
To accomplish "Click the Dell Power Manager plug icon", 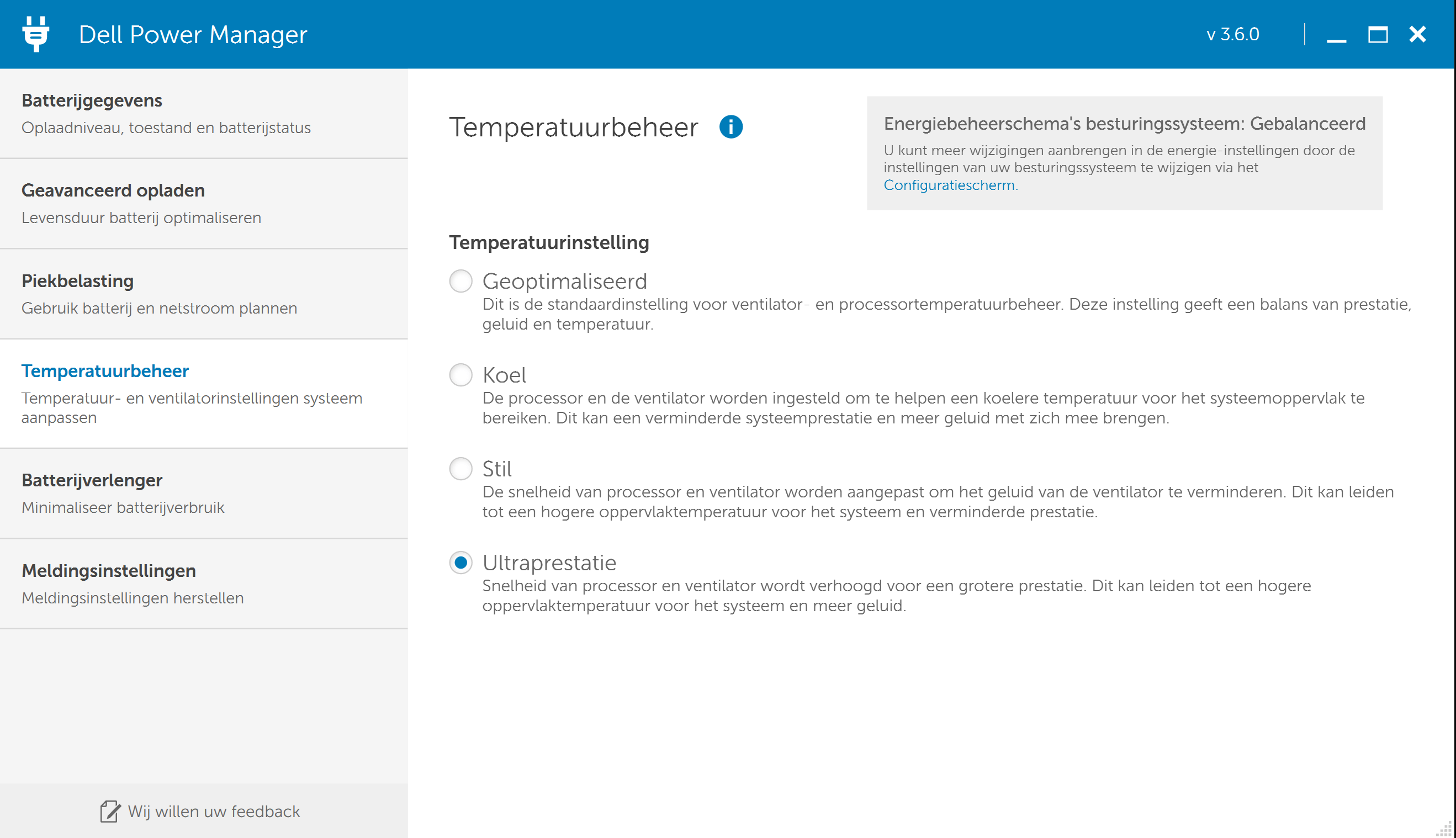I will coord(36,34).
